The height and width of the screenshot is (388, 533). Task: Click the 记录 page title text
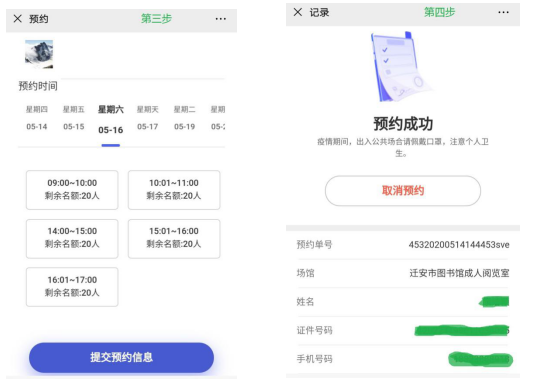pyautogui.click(x=319, y=13)
